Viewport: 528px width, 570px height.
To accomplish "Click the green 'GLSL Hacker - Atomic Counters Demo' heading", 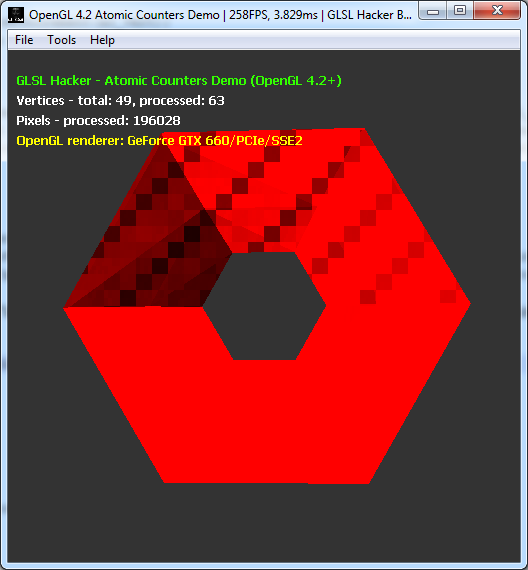I will coord(179,80).
